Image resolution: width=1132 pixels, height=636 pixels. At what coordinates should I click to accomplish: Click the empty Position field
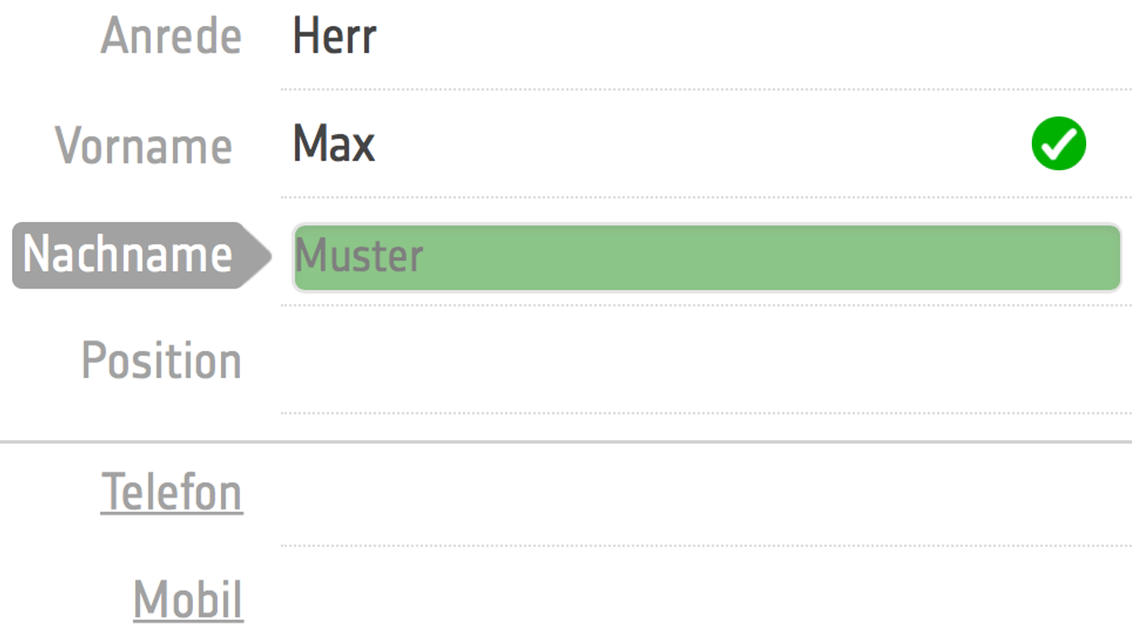pyautogui.click(x=706, y=360)
